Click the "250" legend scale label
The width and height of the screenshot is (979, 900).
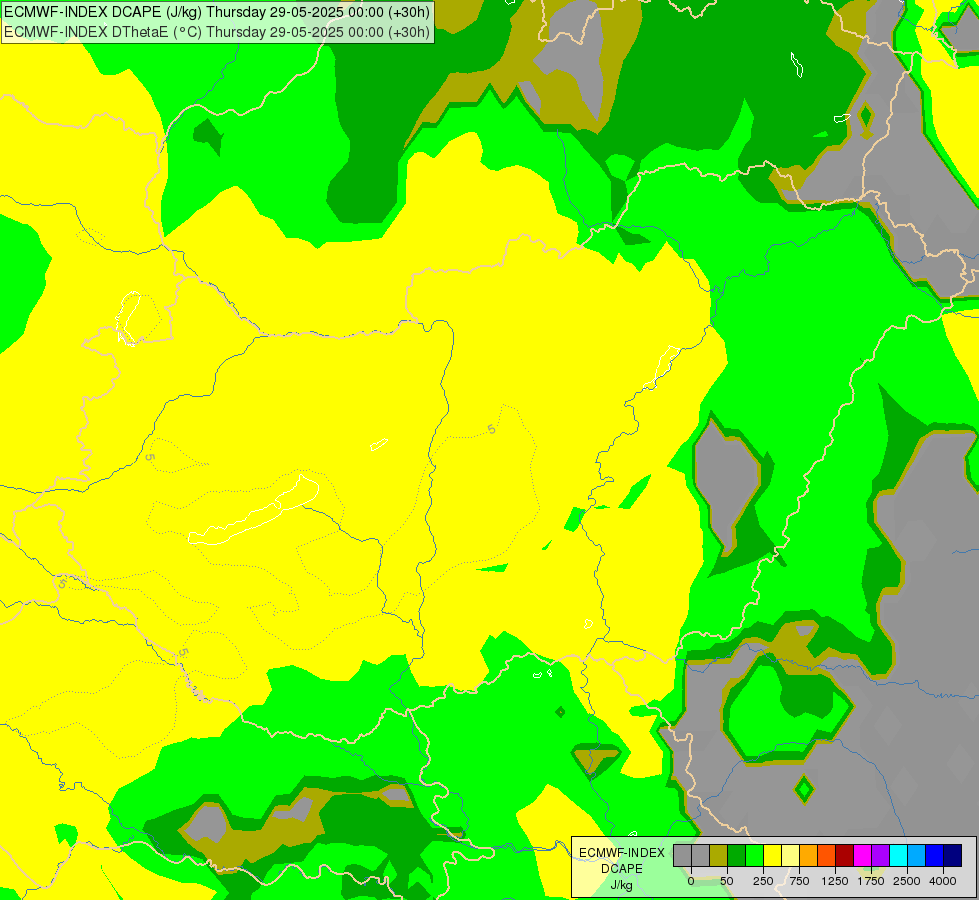pyautogui.click(x=763, y=881)
